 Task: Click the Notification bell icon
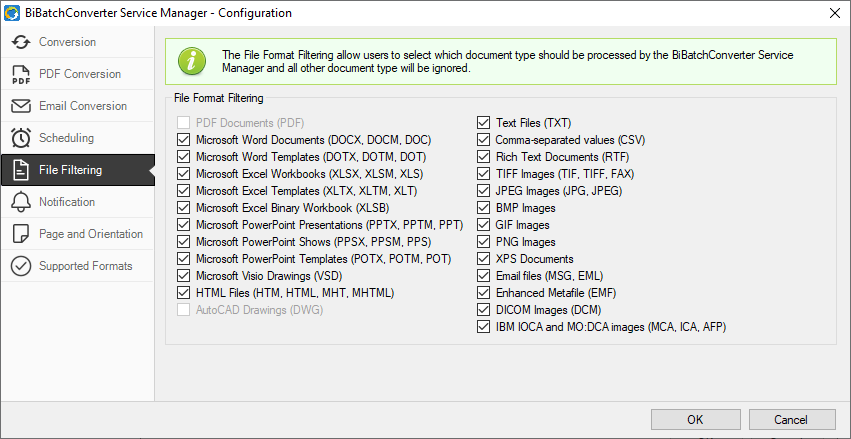pos(21,202)
